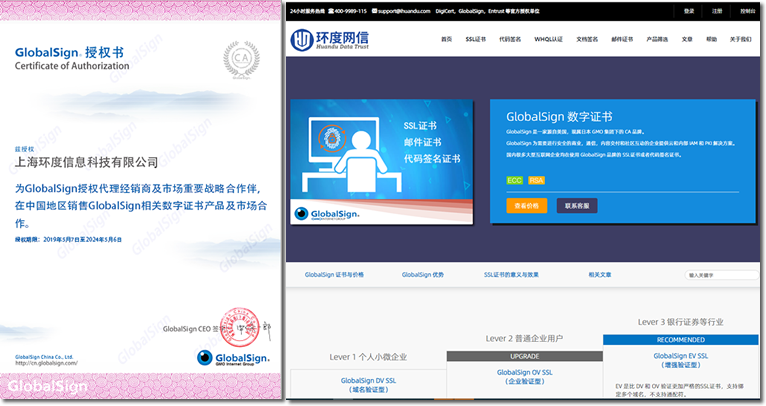Switch to 相关文章 tab

pos(600,275)
